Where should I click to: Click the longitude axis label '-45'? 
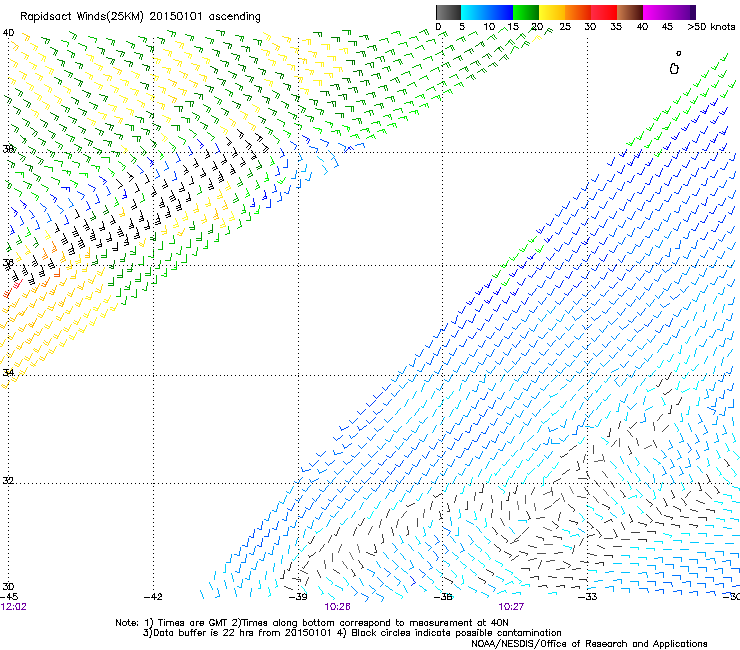9,597
